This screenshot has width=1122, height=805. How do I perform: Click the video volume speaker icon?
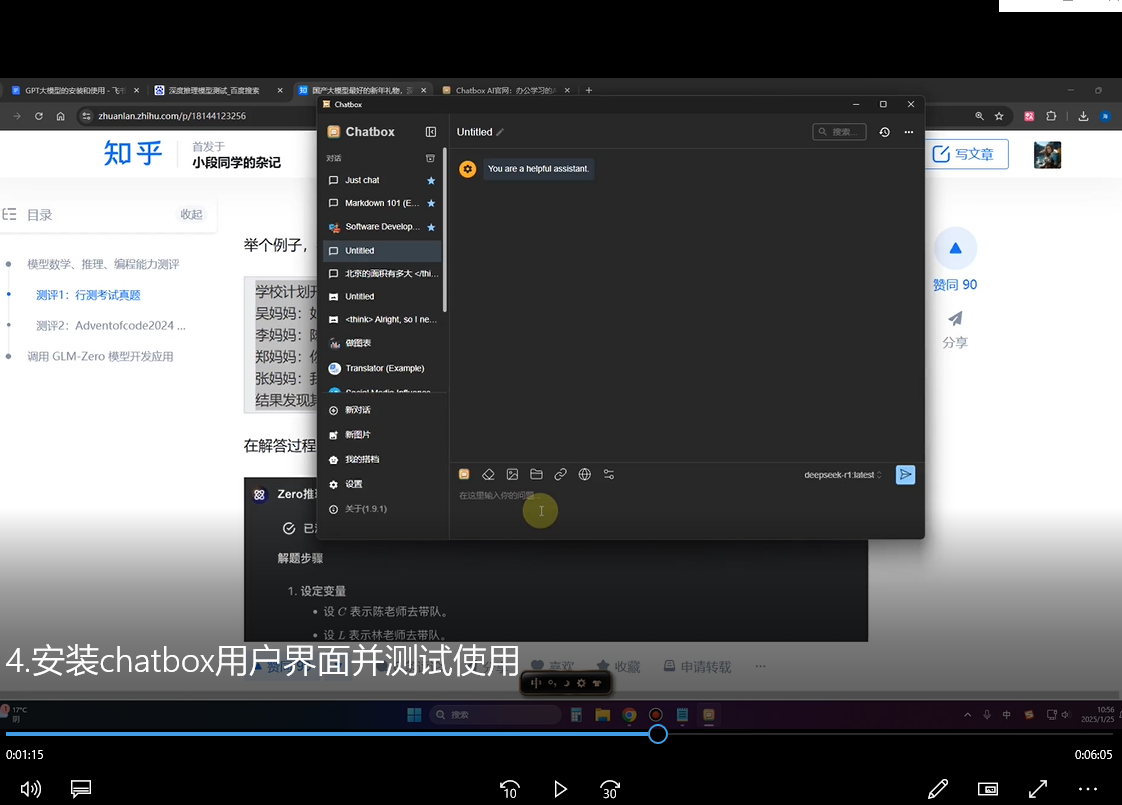(x=31, y=789)
